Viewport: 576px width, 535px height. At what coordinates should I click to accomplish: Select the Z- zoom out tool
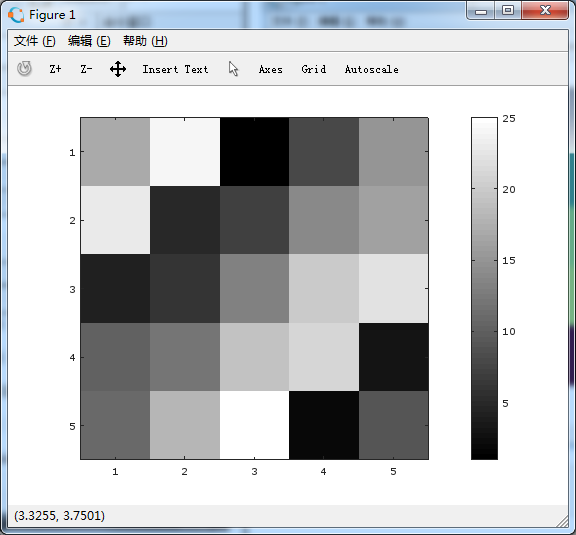pyautogui.click(x=86, y=69)
